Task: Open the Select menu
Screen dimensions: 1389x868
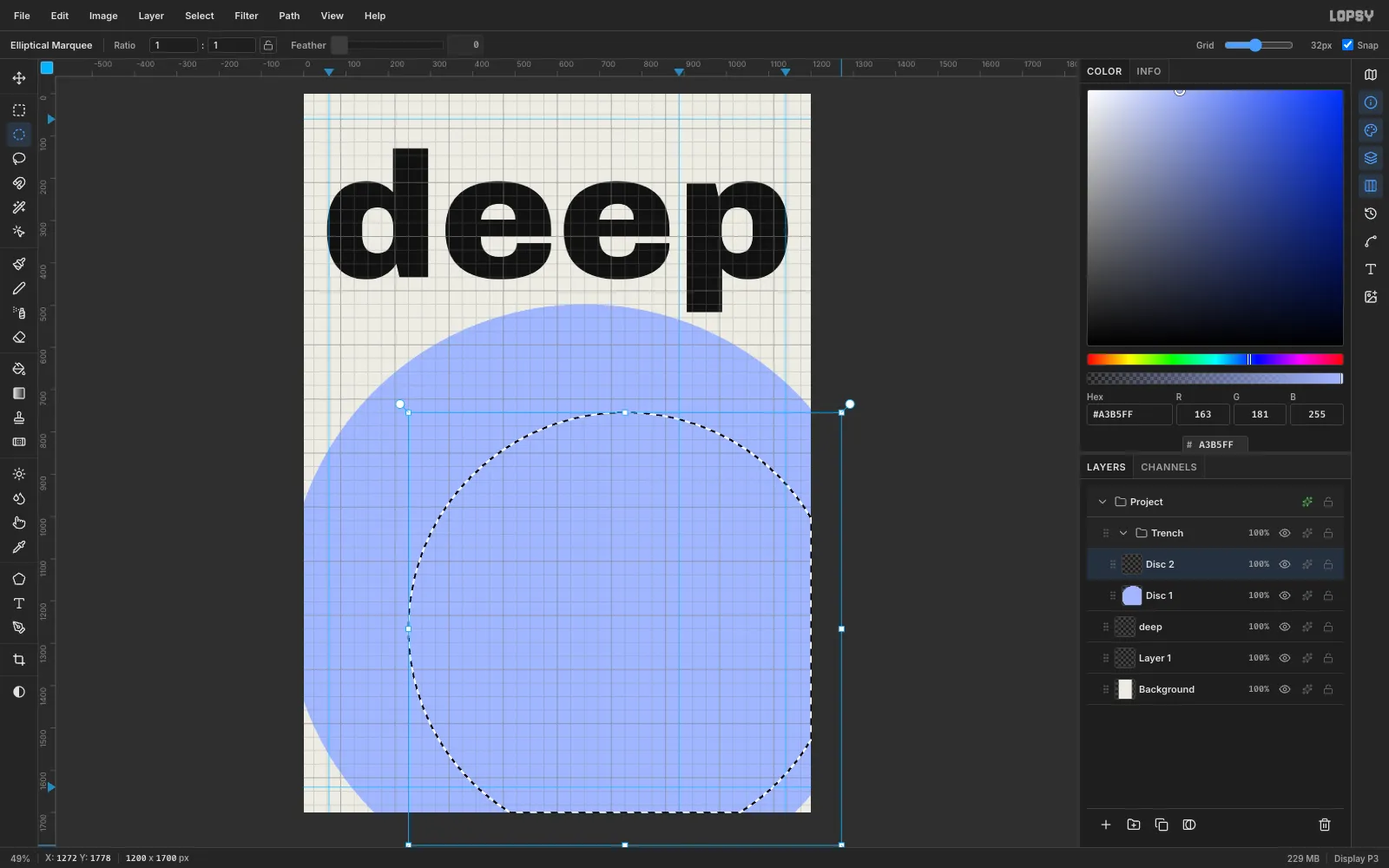Action: pos(199,16)
